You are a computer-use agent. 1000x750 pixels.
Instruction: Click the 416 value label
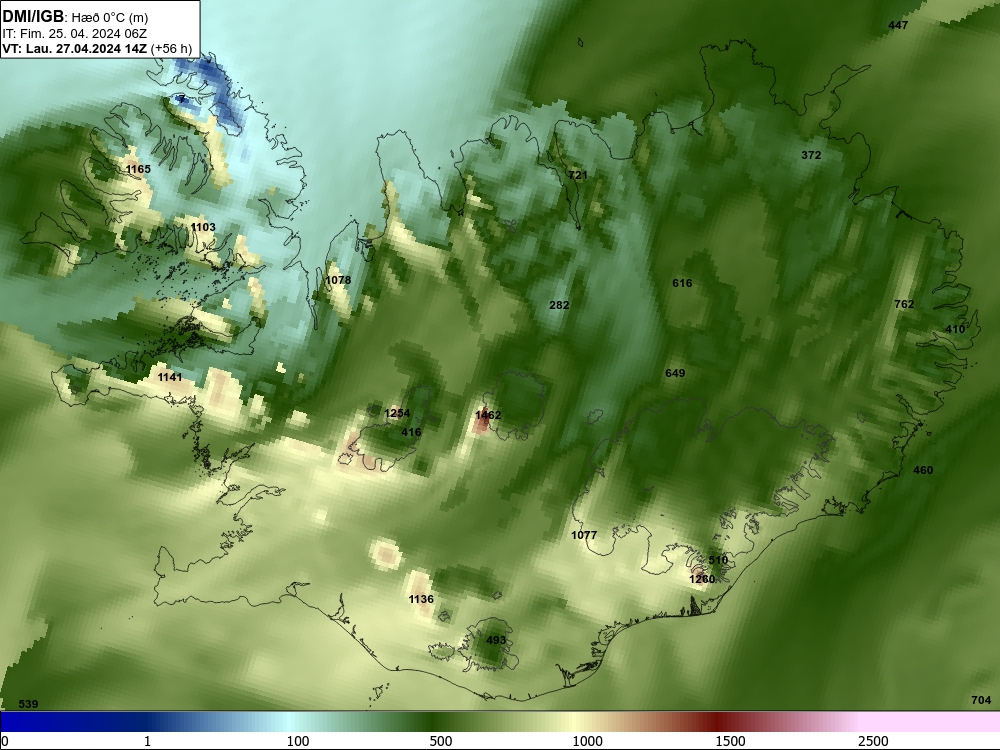tap(411, 432)
